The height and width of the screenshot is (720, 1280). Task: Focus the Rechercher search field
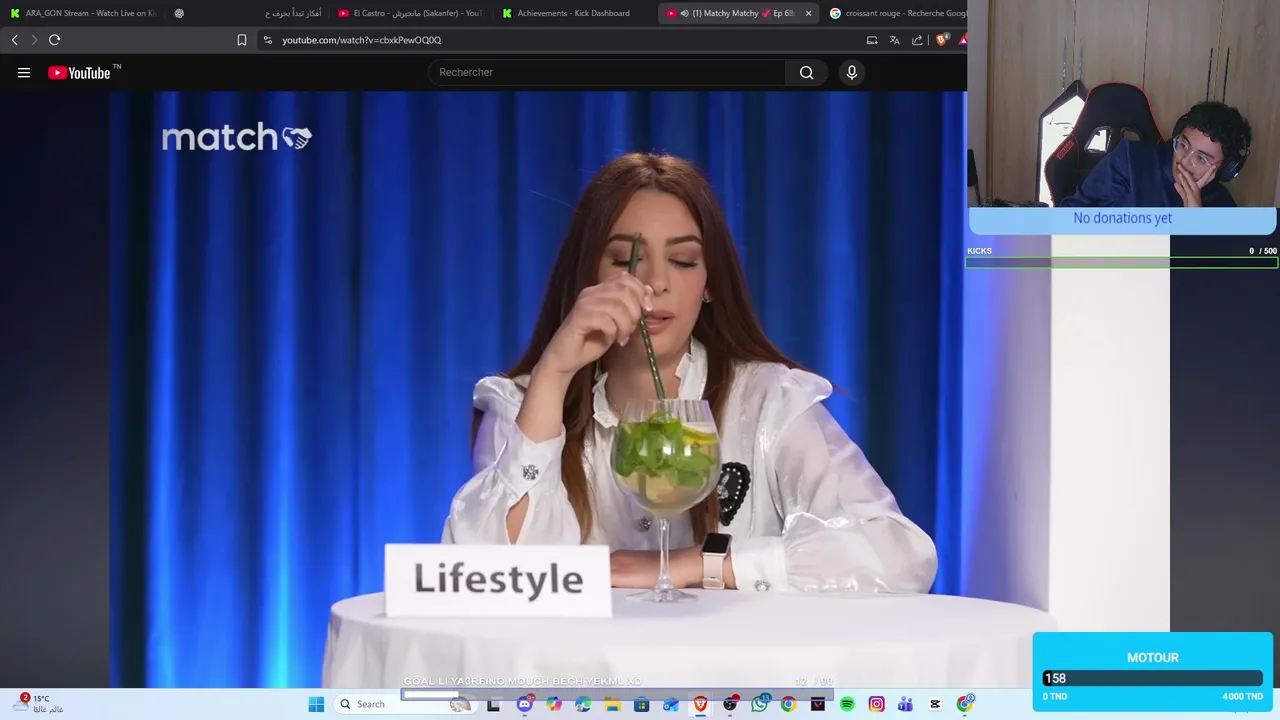608,72
